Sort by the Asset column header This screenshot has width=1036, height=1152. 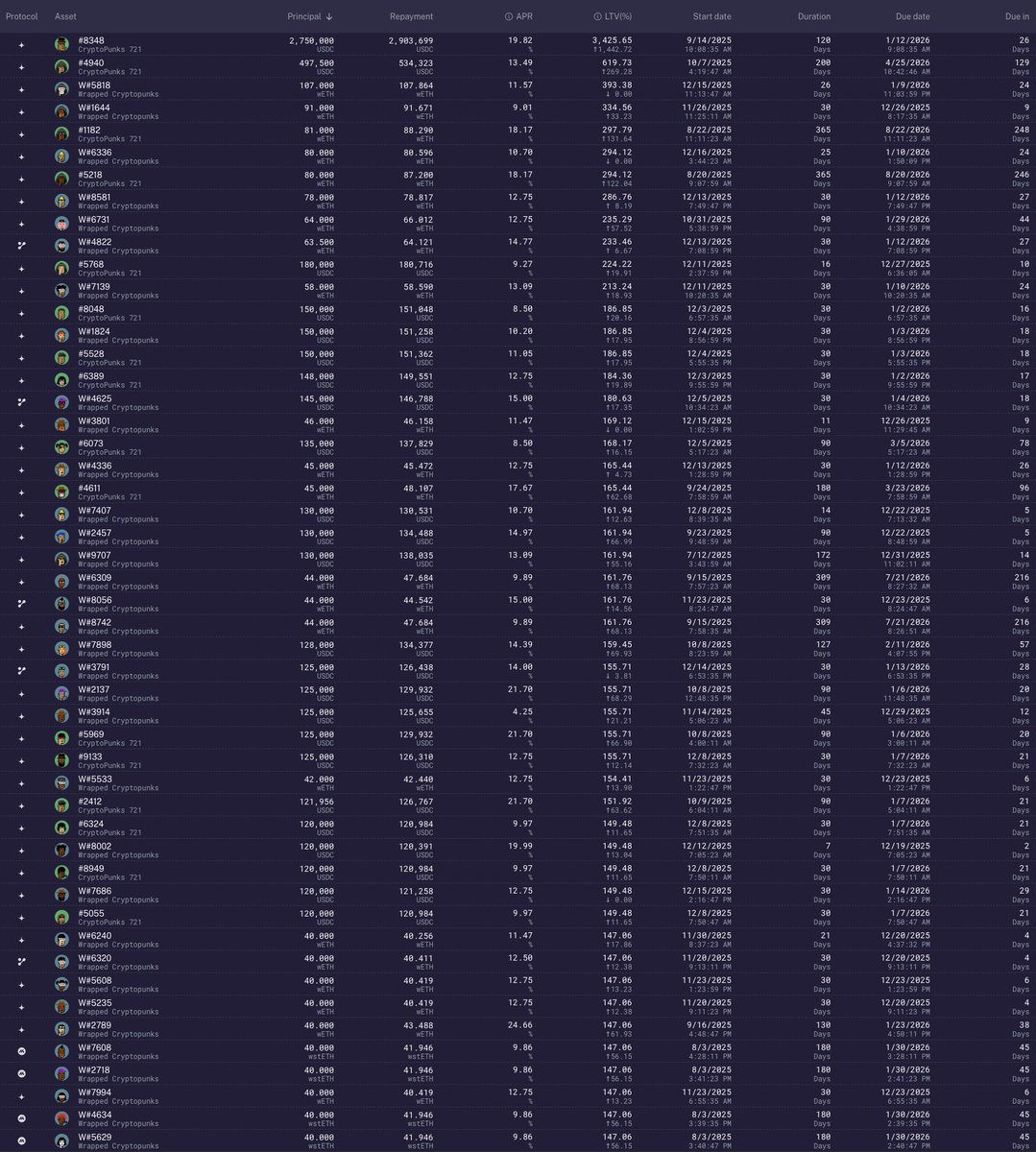point(65,16)
